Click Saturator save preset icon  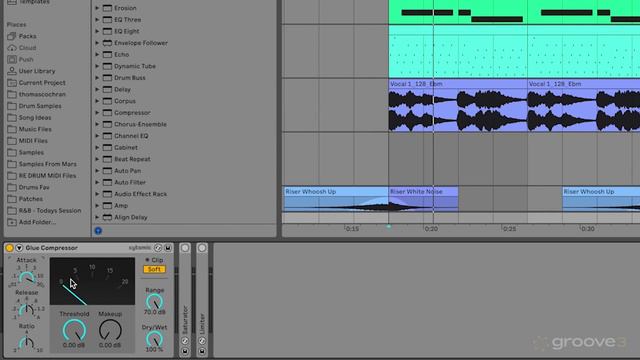point(185,351)
